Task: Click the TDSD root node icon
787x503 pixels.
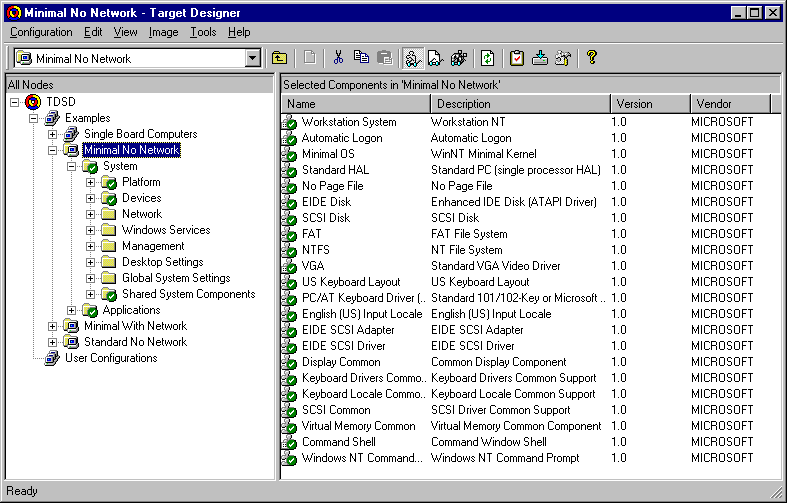Action: pyautogui.click(x=34, y=102)
